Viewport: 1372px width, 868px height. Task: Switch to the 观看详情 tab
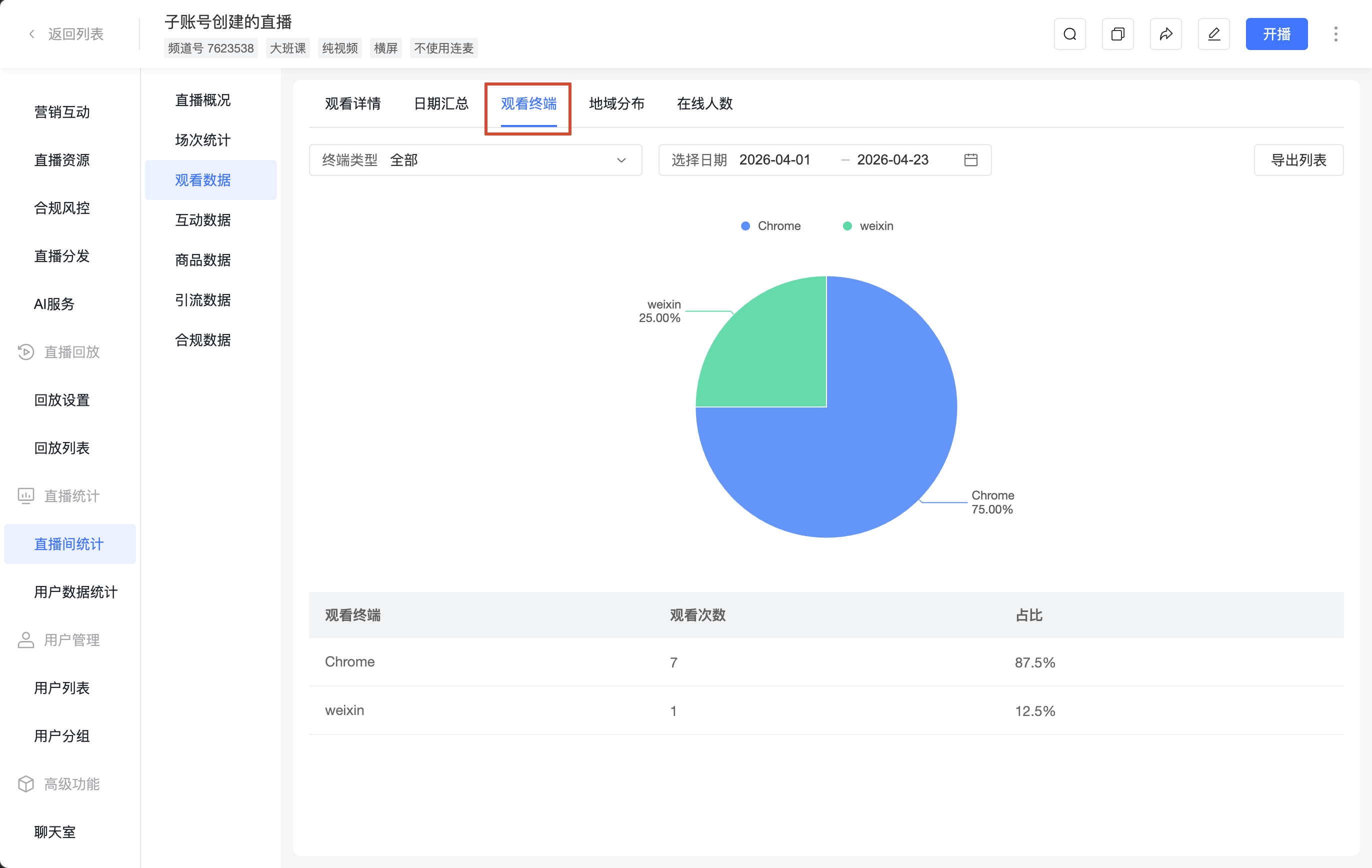(352, 103)
